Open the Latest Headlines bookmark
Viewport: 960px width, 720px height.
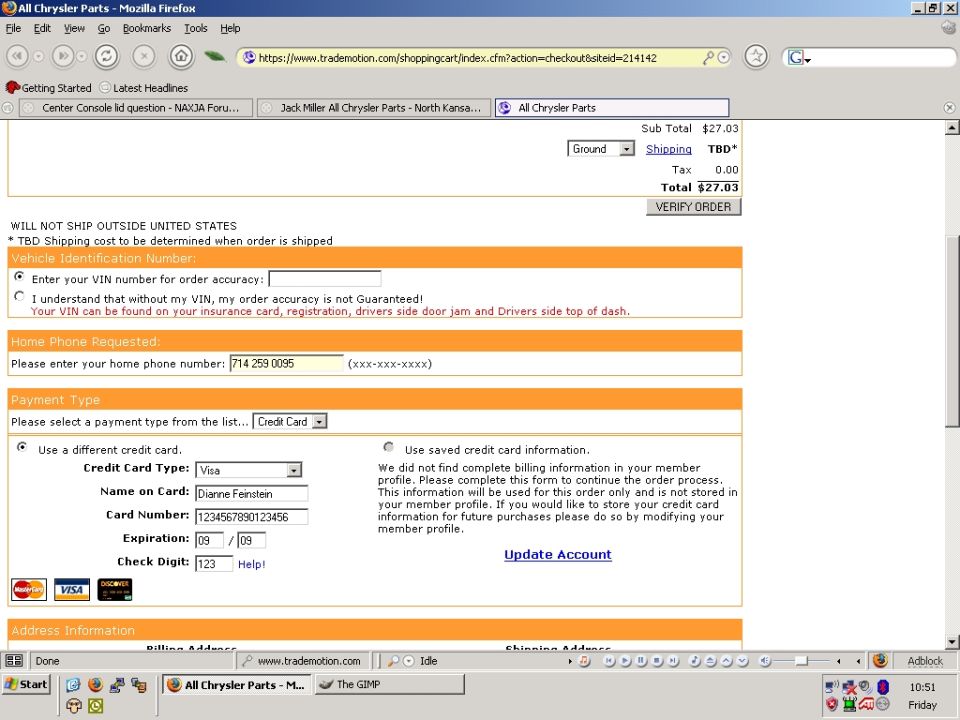click(144, 88)
